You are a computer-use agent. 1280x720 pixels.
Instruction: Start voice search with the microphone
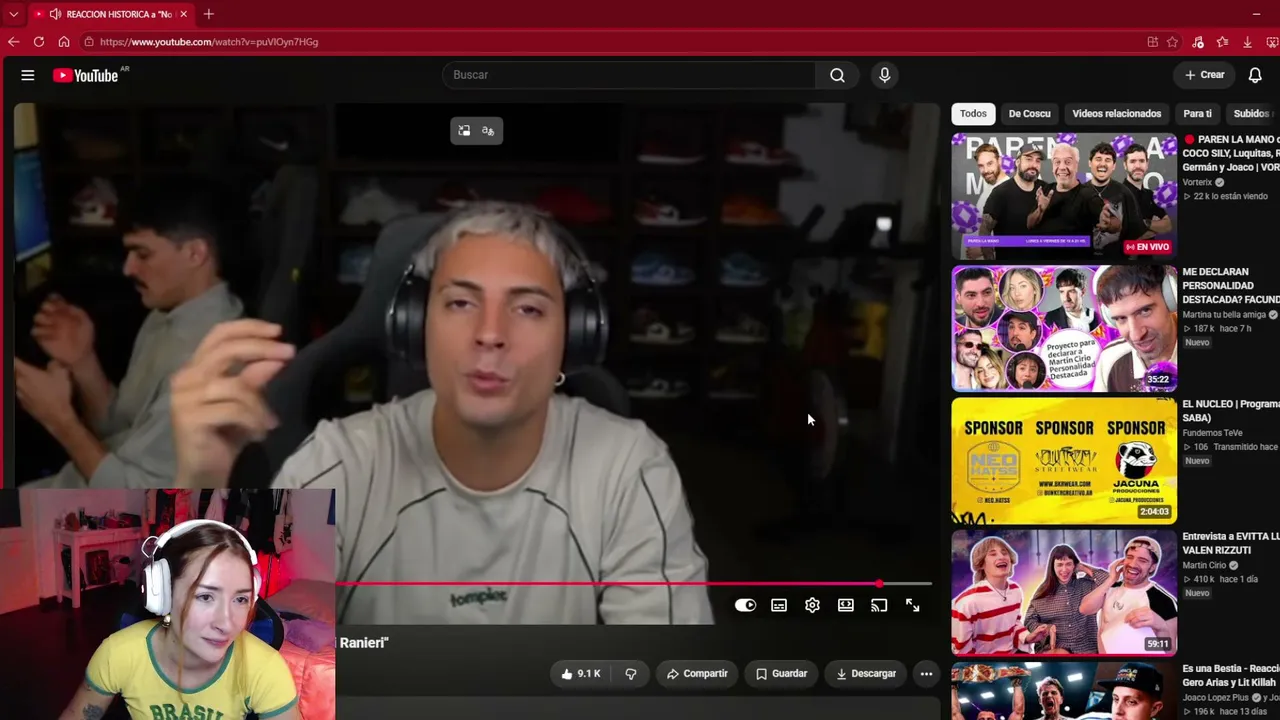(884, 75)
